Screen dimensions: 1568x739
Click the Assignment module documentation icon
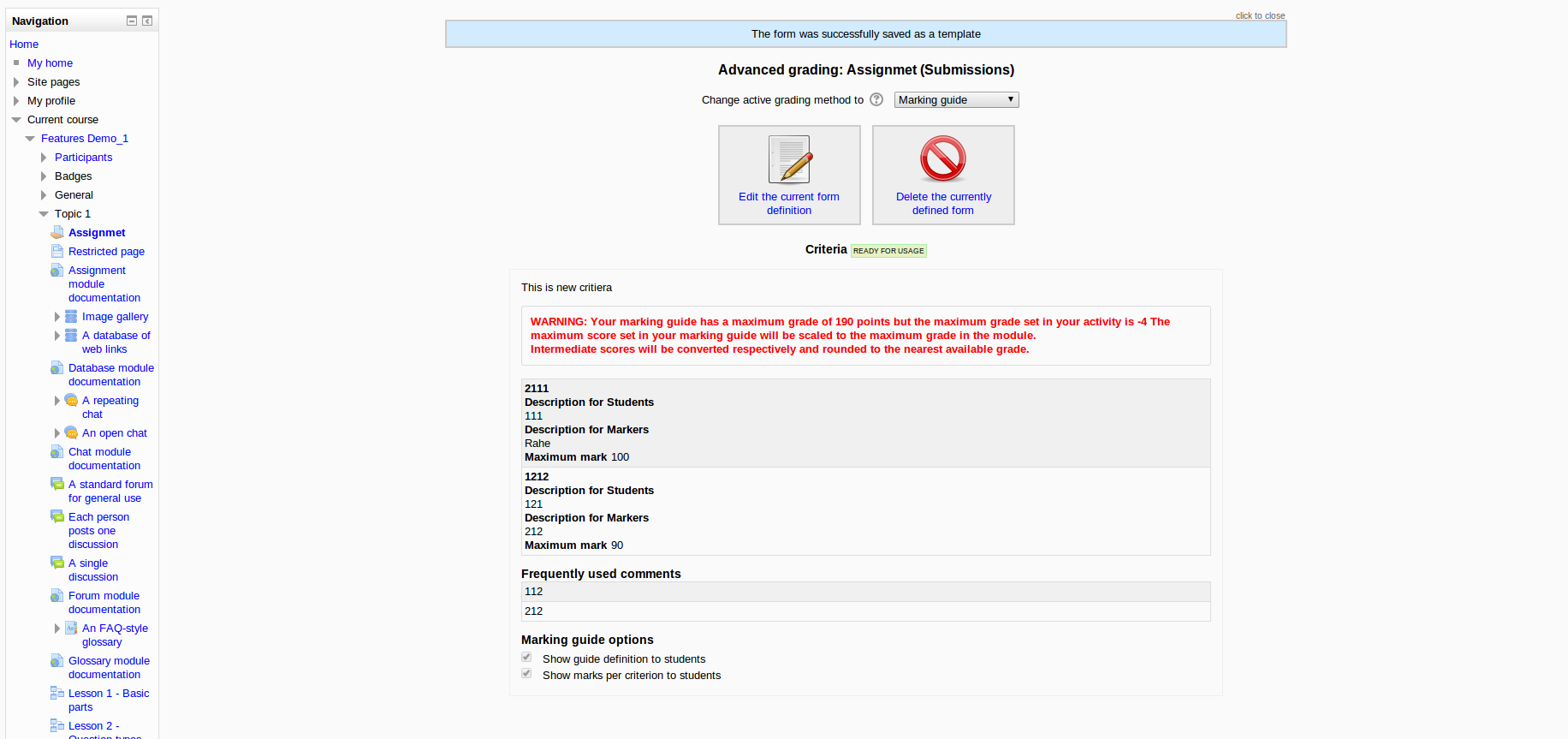click(57, 270)
